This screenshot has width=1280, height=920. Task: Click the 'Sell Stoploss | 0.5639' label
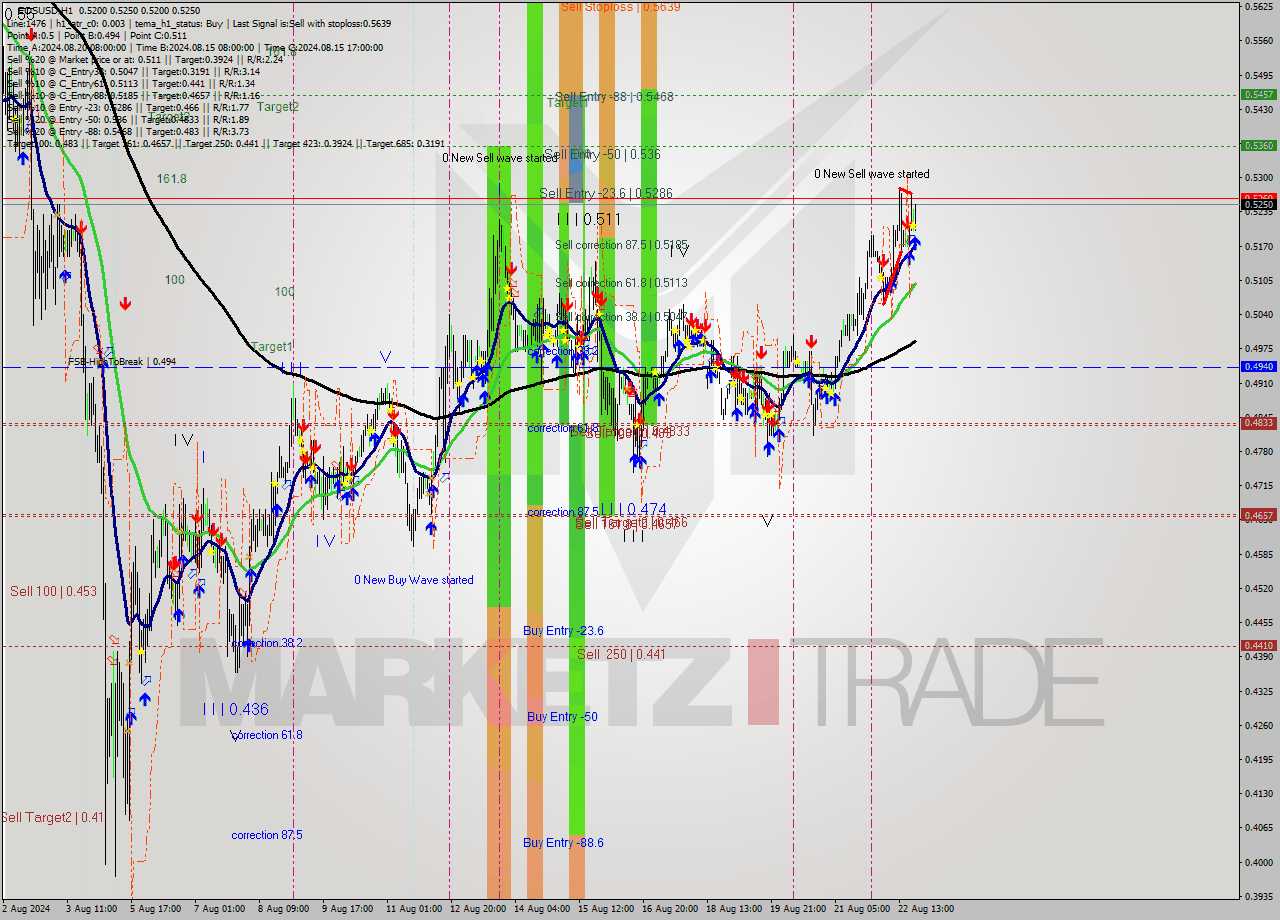tap(620, 6)
